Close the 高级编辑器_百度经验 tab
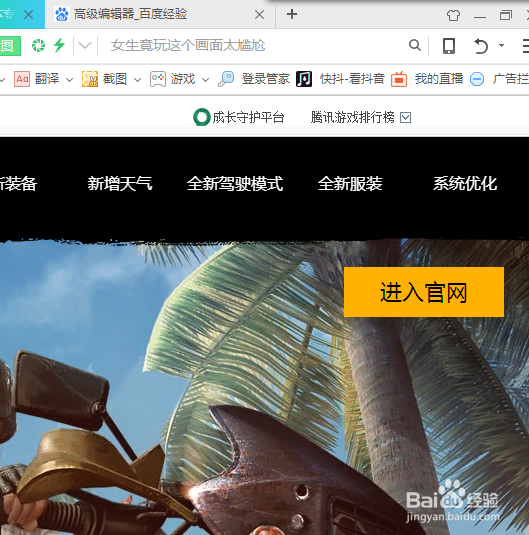 pos(259,14)
